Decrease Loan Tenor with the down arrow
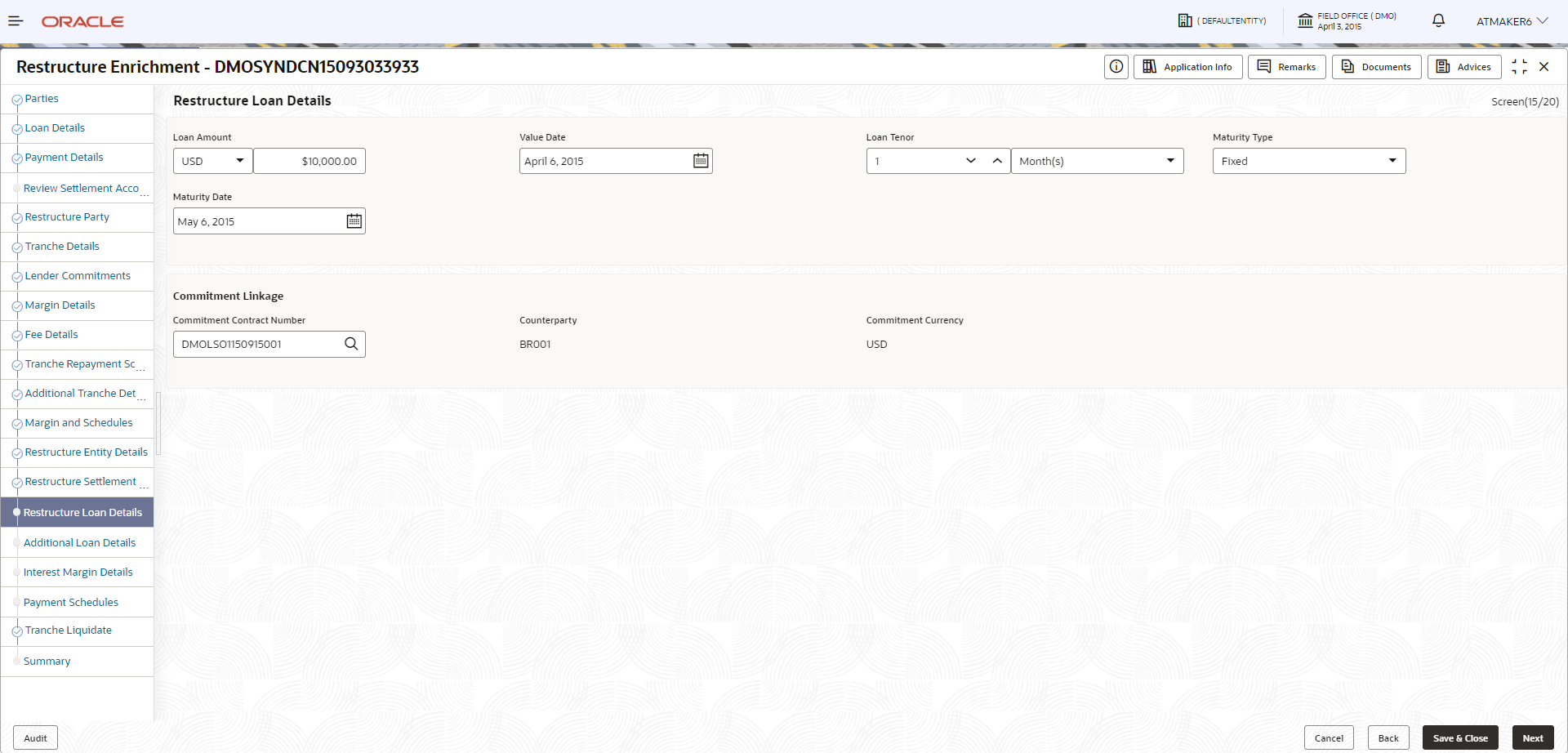 coord(971,161)
